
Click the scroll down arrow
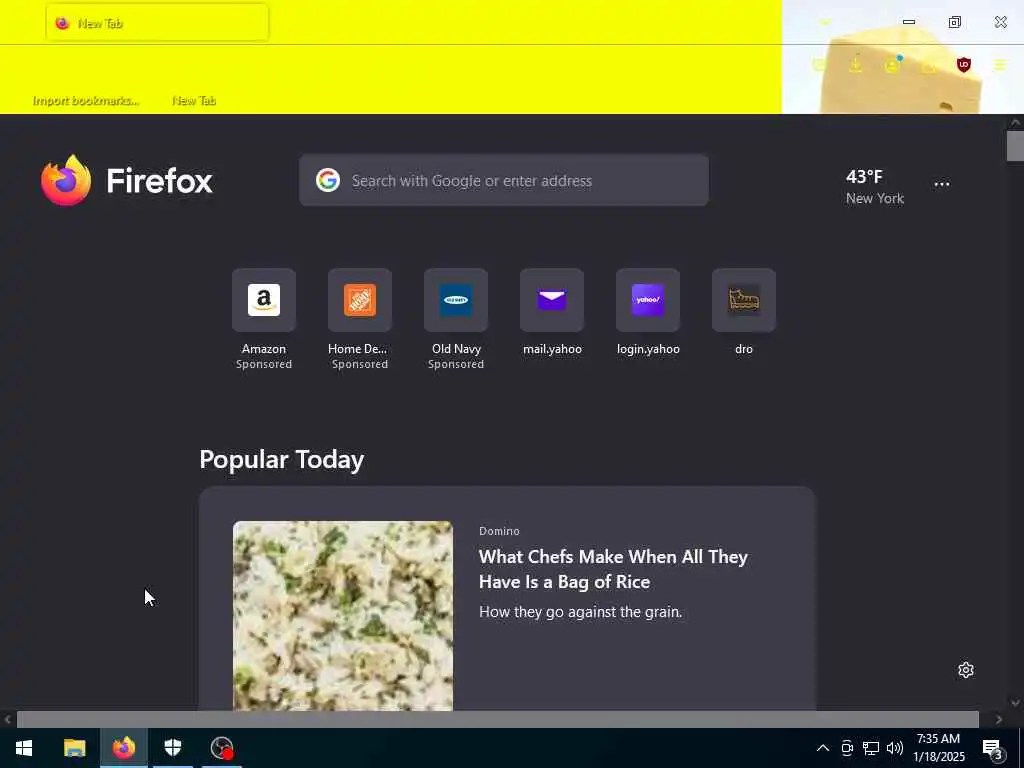coord(1015,703)
